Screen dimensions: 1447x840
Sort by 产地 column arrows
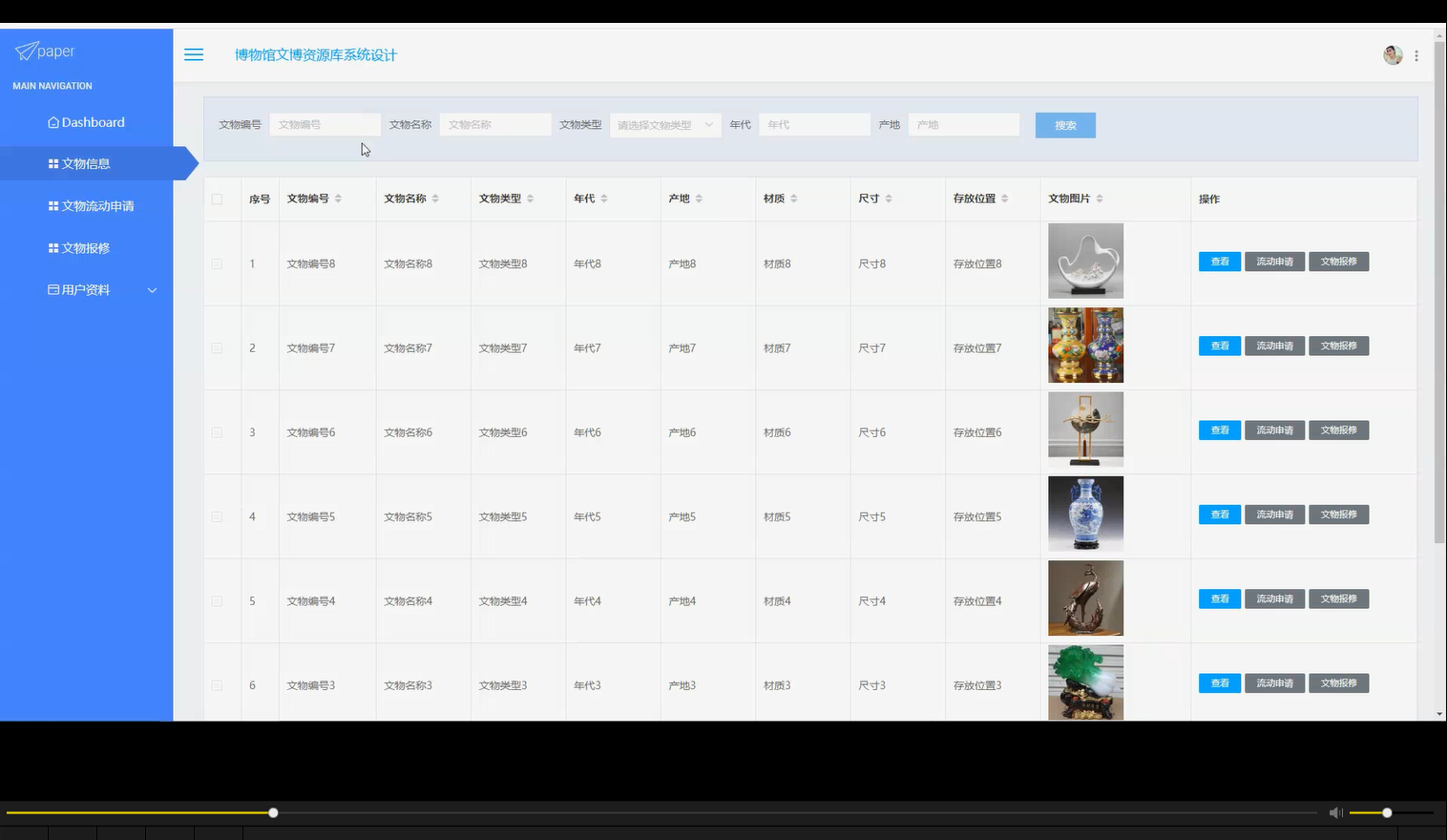coord(699,199)
